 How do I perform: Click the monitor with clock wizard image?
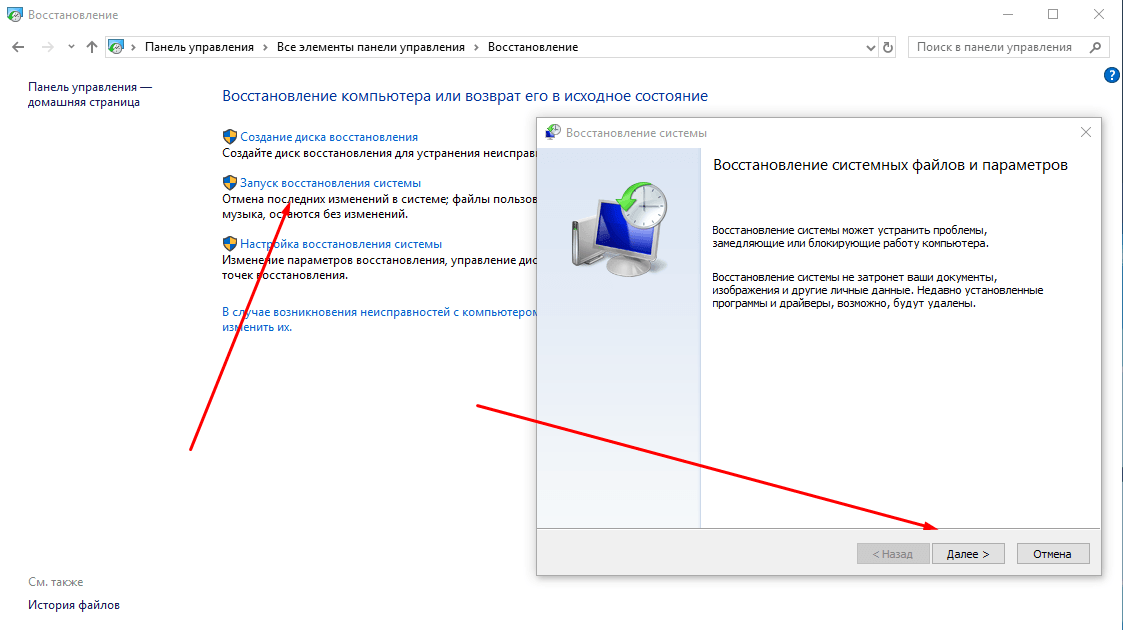(x=620, y=229)
